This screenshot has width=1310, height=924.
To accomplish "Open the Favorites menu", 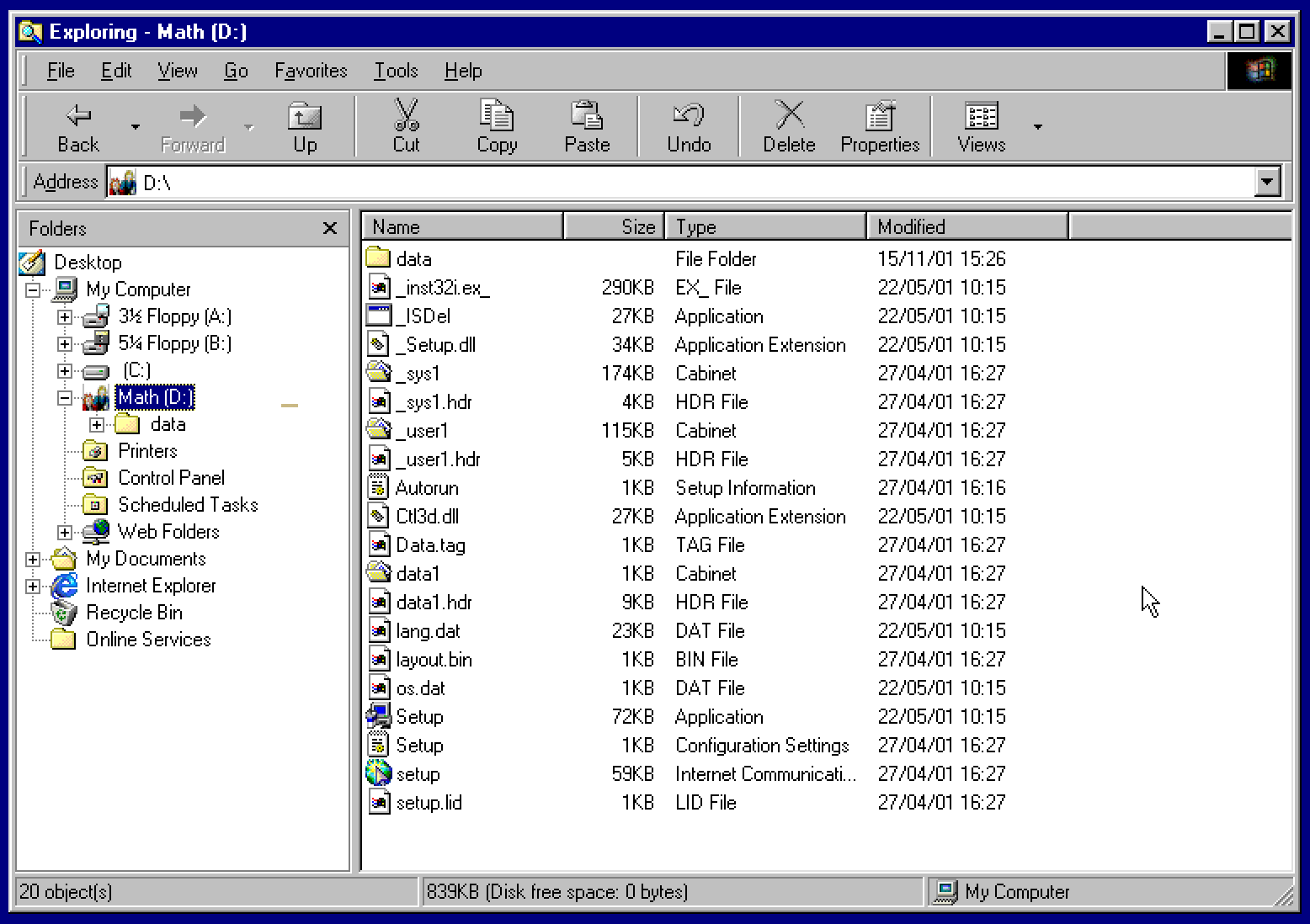I will click(311, 71).
